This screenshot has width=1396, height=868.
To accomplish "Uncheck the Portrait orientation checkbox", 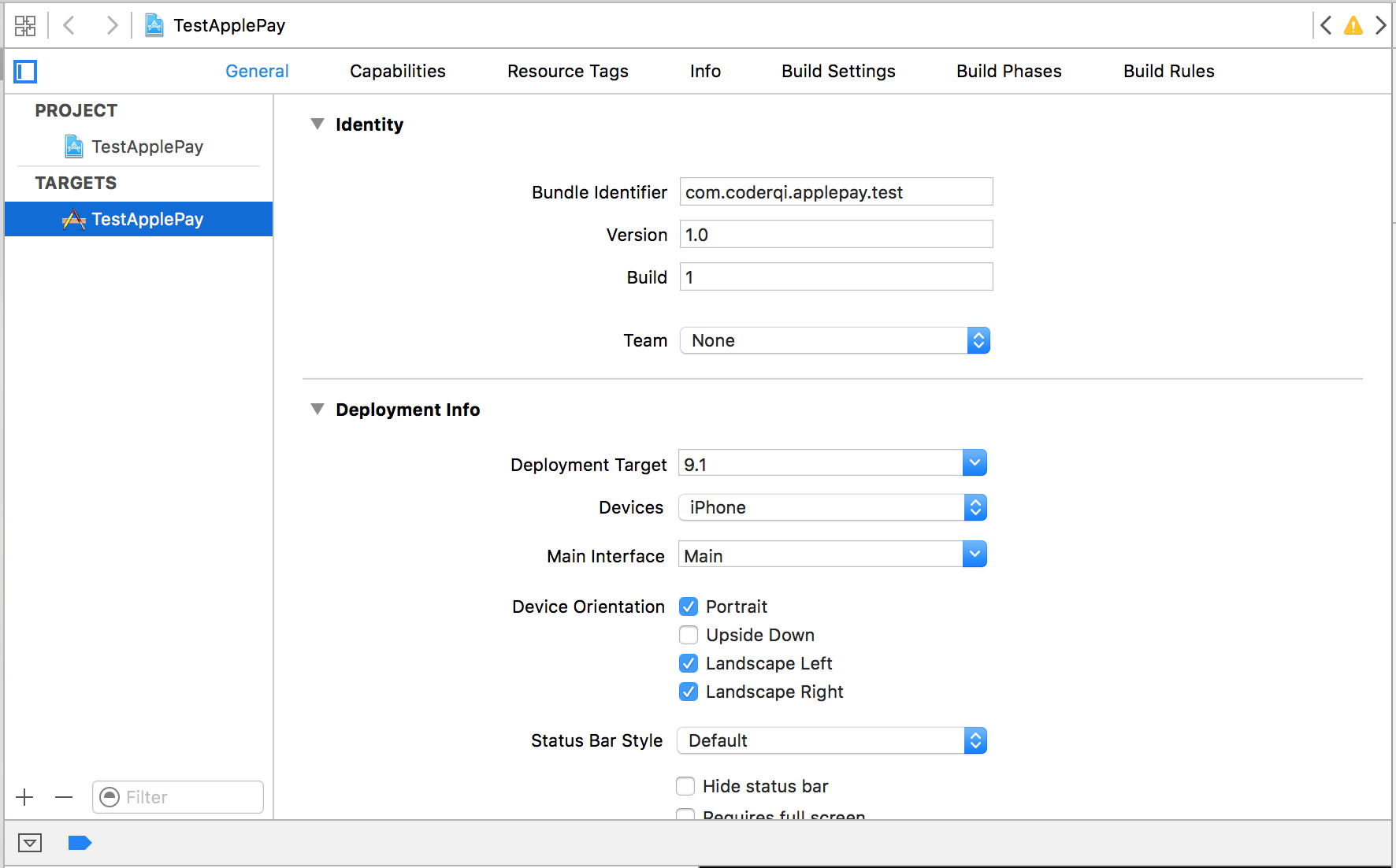I will pos(688,606).
